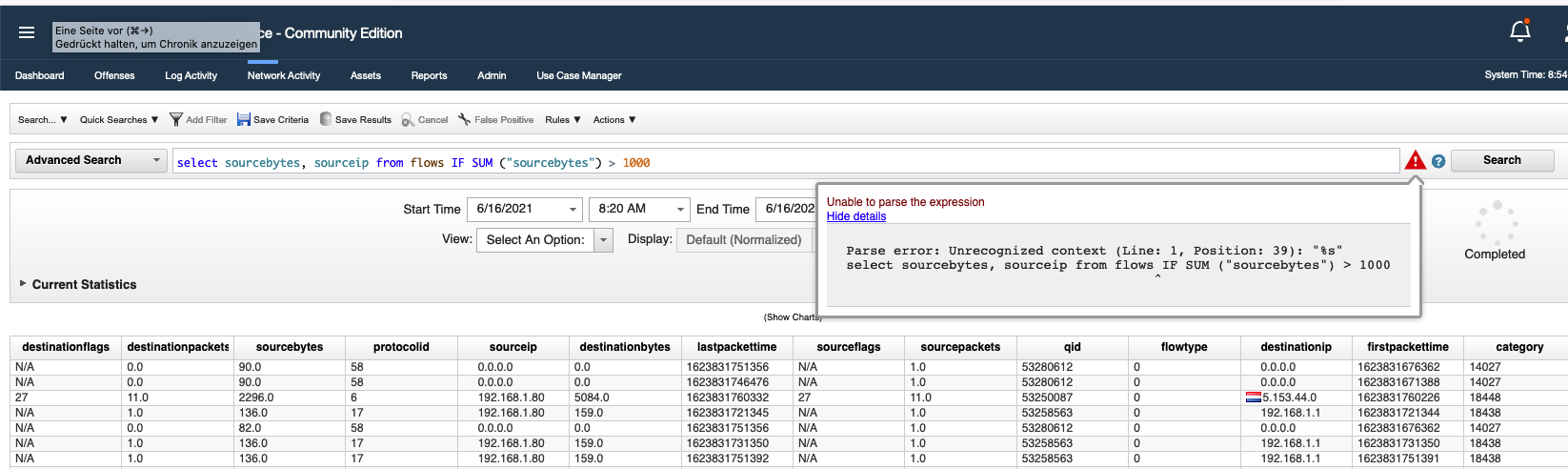Click the Search button
Image resolution: width=1568 pixels, height=469 pixels.
tap(1501, 160)
